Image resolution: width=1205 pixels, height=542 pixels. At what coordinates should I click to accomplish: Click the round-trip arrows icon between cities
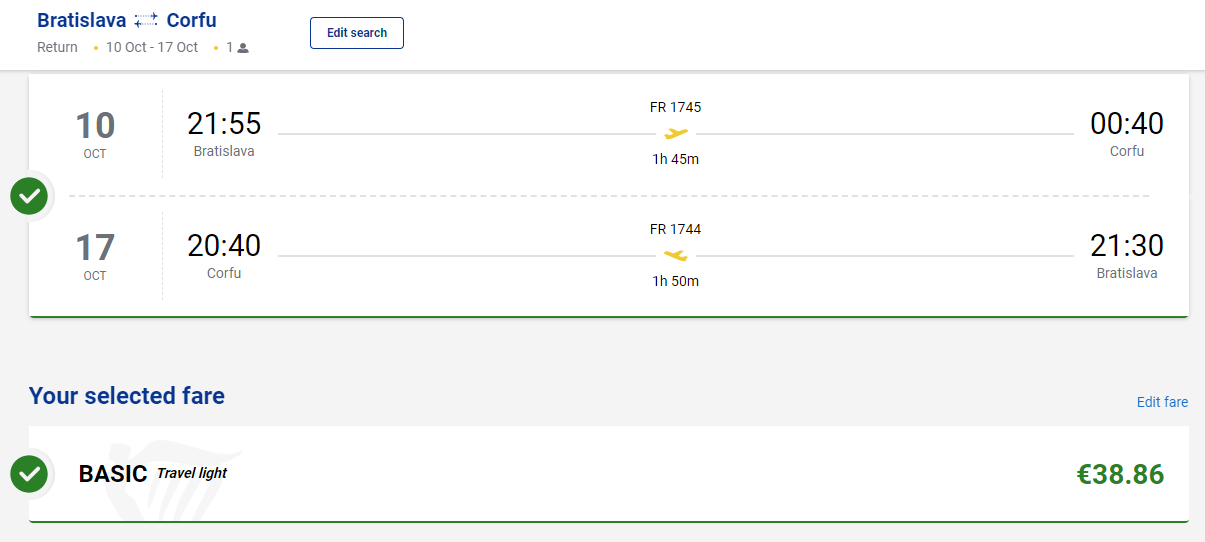tap(146, 20)
